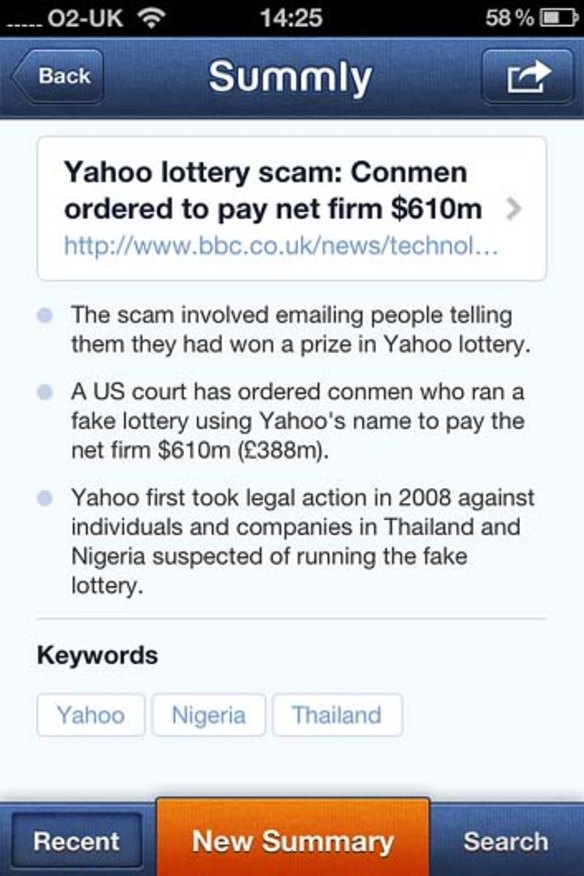Tap the bullet dot next to the scam summary
The height and width of the screenshot is (876, 584).
[x=44, y=316]
